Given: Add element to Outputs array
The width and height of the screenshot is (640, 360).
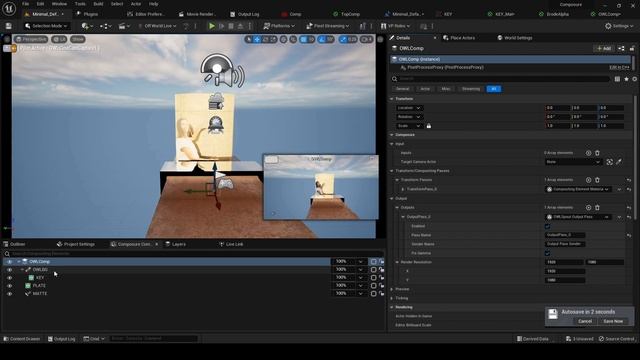Looking at the screenshot, I should point(588,208).
